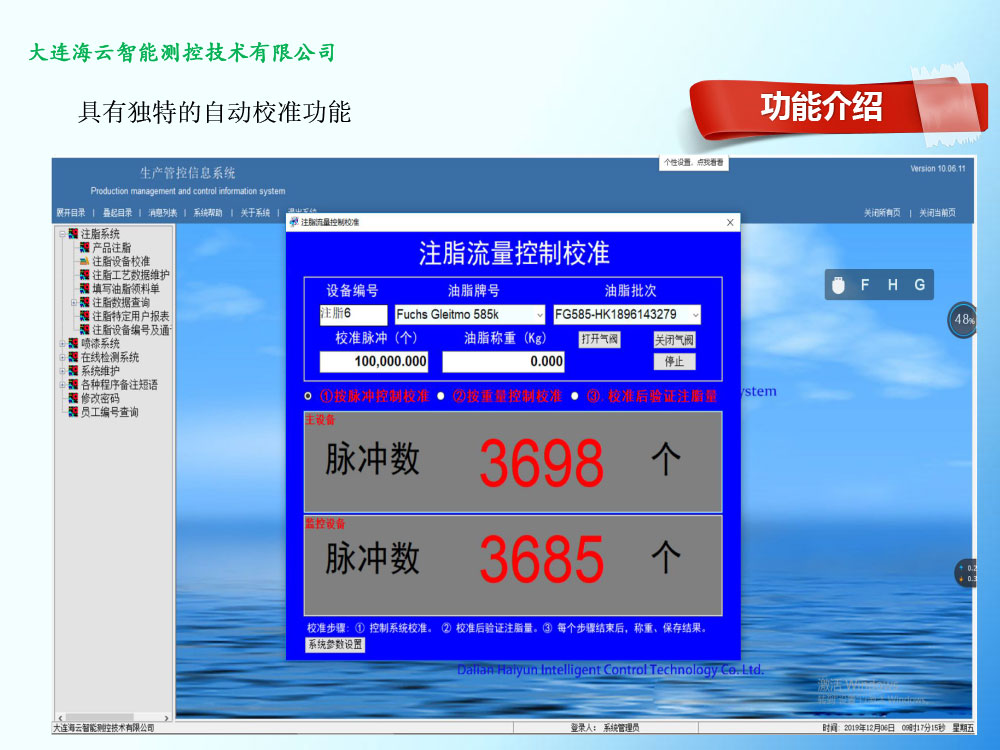The height and width of the screenshot is (750, 1000).
Task: Click the 员工编号查询 tree icon
Action: tap(73, 412)
